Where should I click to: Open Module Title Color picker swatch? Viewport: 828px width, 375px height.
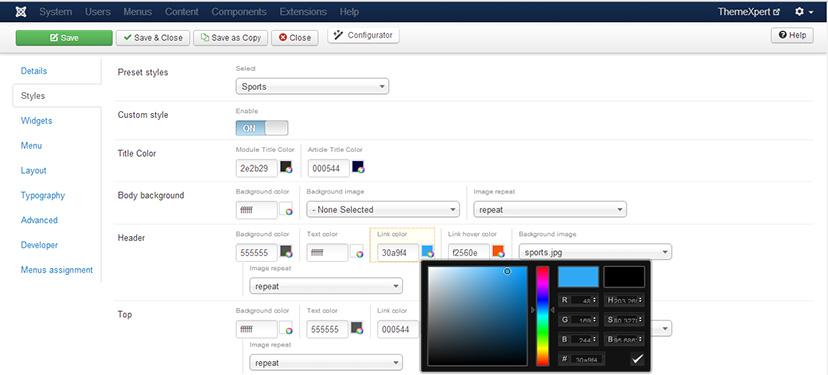(x=286, y=167)
